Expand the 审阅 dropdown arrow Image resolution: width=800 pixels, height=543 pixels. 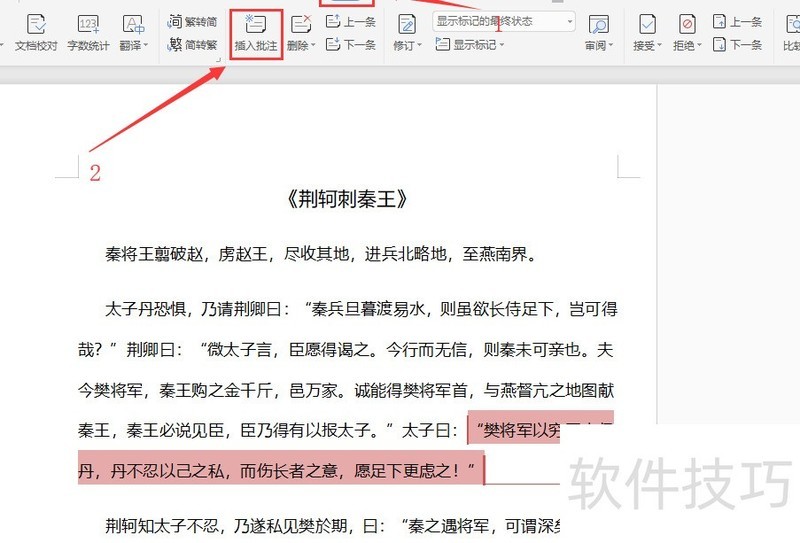610,45
